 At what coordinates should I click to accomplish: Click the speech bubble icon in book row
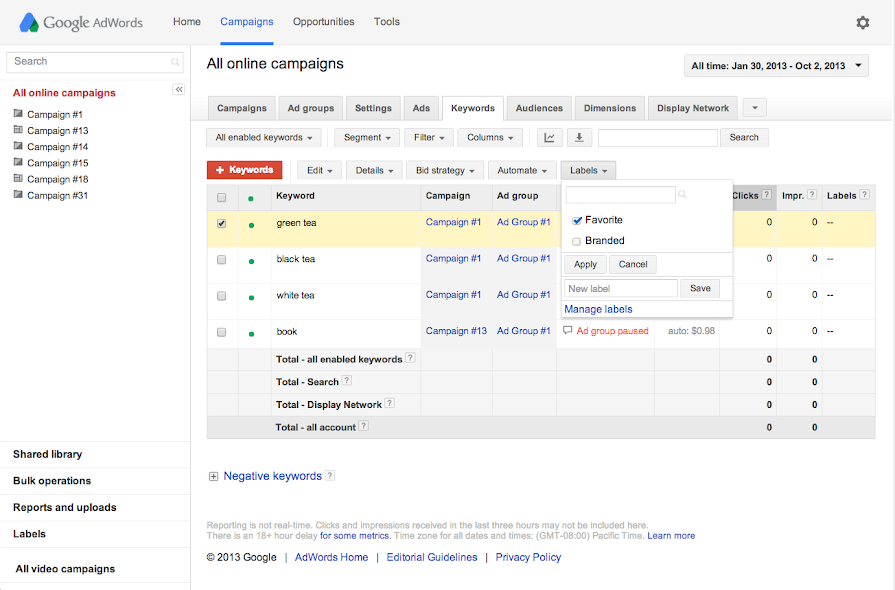tap(568, 331)
